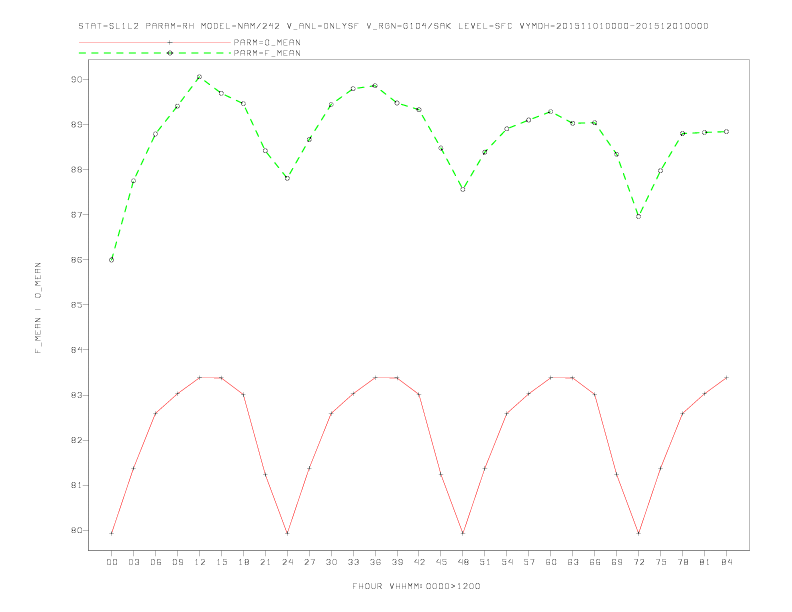Click the x-axis tick label 30

pyautogui.click(x=331, y=562)
